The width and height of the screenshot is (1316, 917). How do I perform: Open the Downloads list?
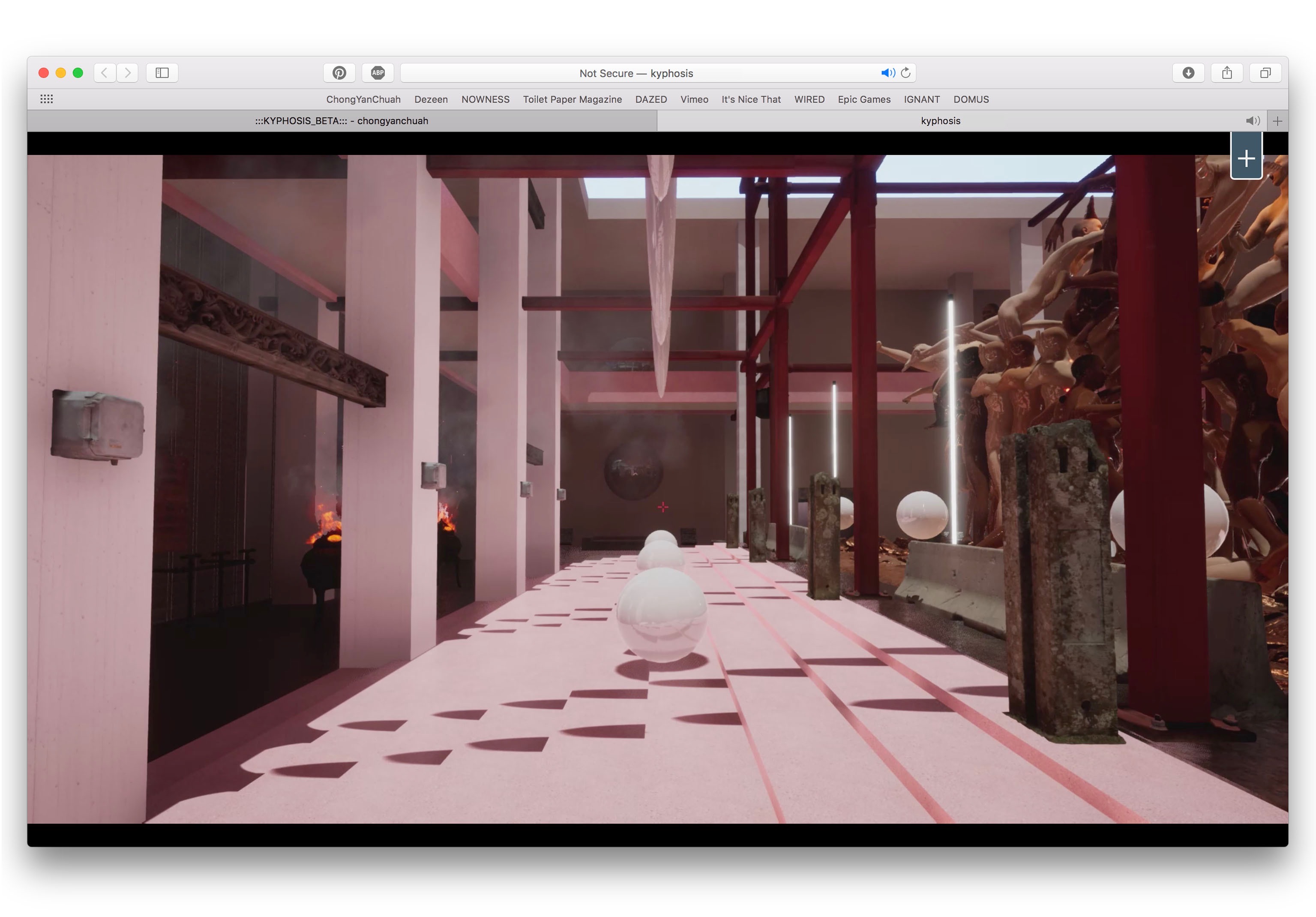(x=1188, y=73)
